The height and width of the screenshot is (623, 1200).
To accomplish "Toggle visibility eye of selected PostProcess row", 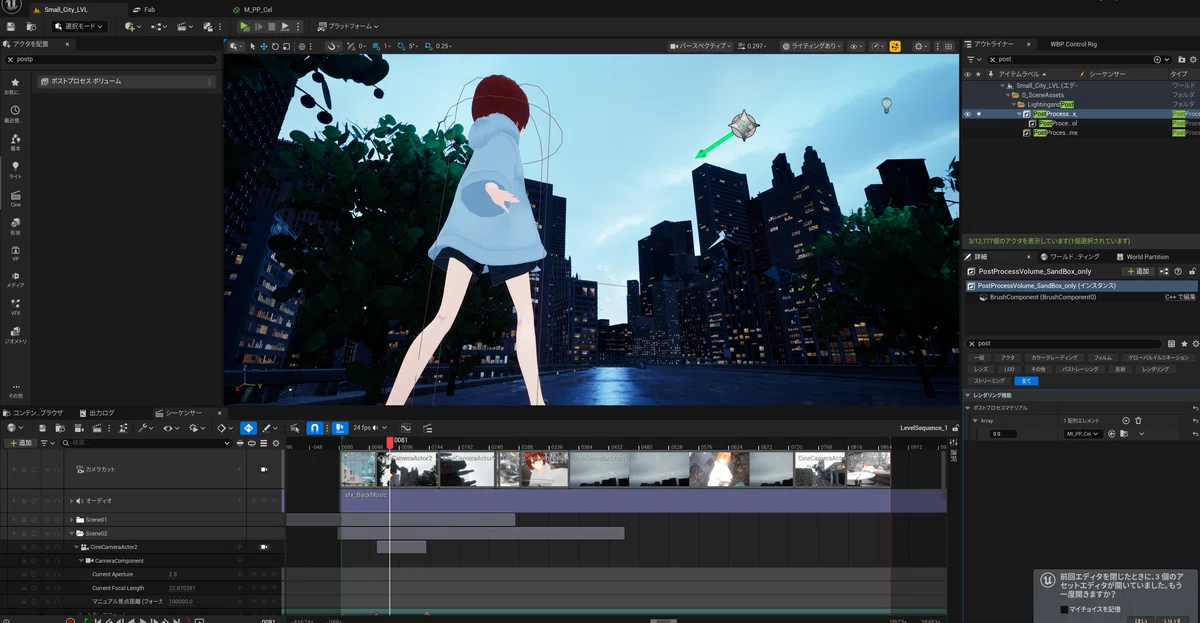I will (967, 114).
